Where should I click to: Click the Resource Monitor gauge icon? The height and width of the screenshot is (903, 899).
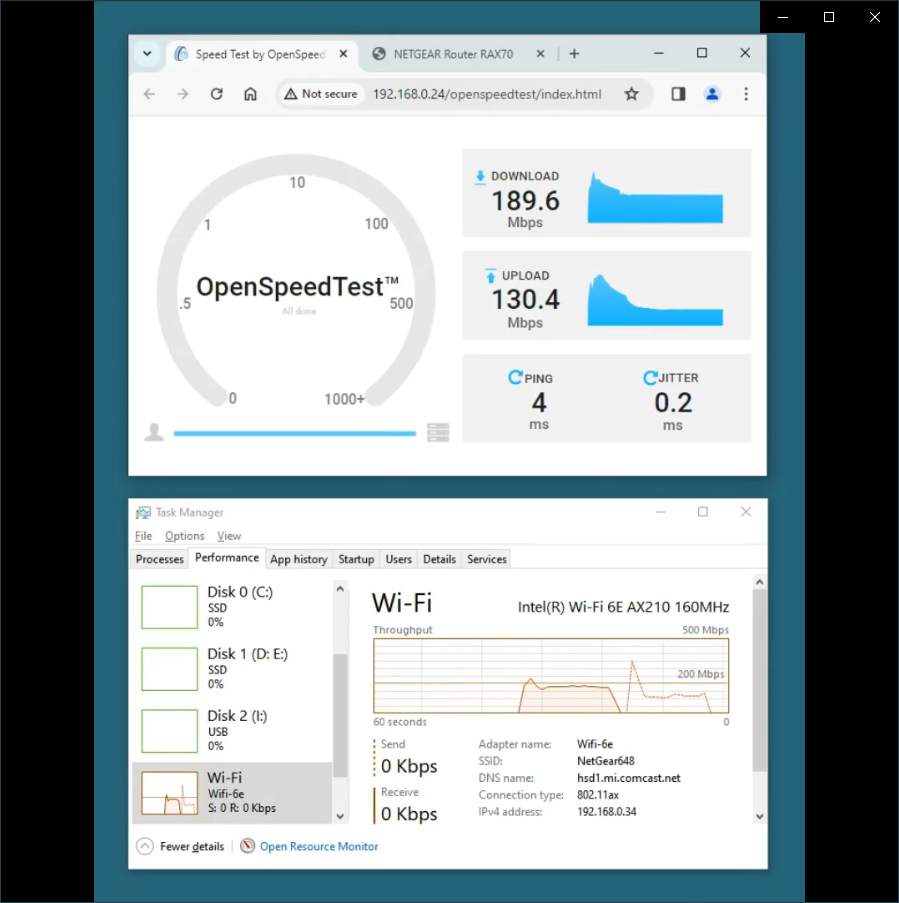pos(248,846)
